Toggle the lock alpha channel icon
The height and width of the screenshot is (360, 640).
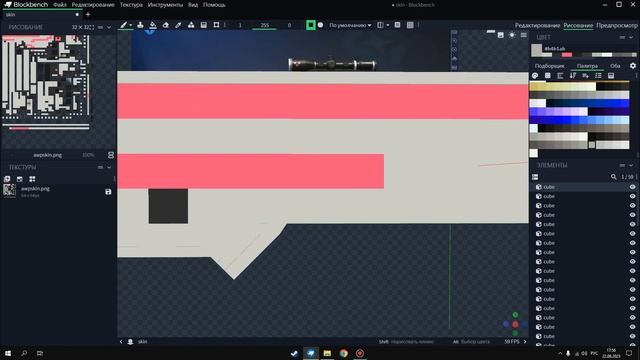tap(397, 25)
